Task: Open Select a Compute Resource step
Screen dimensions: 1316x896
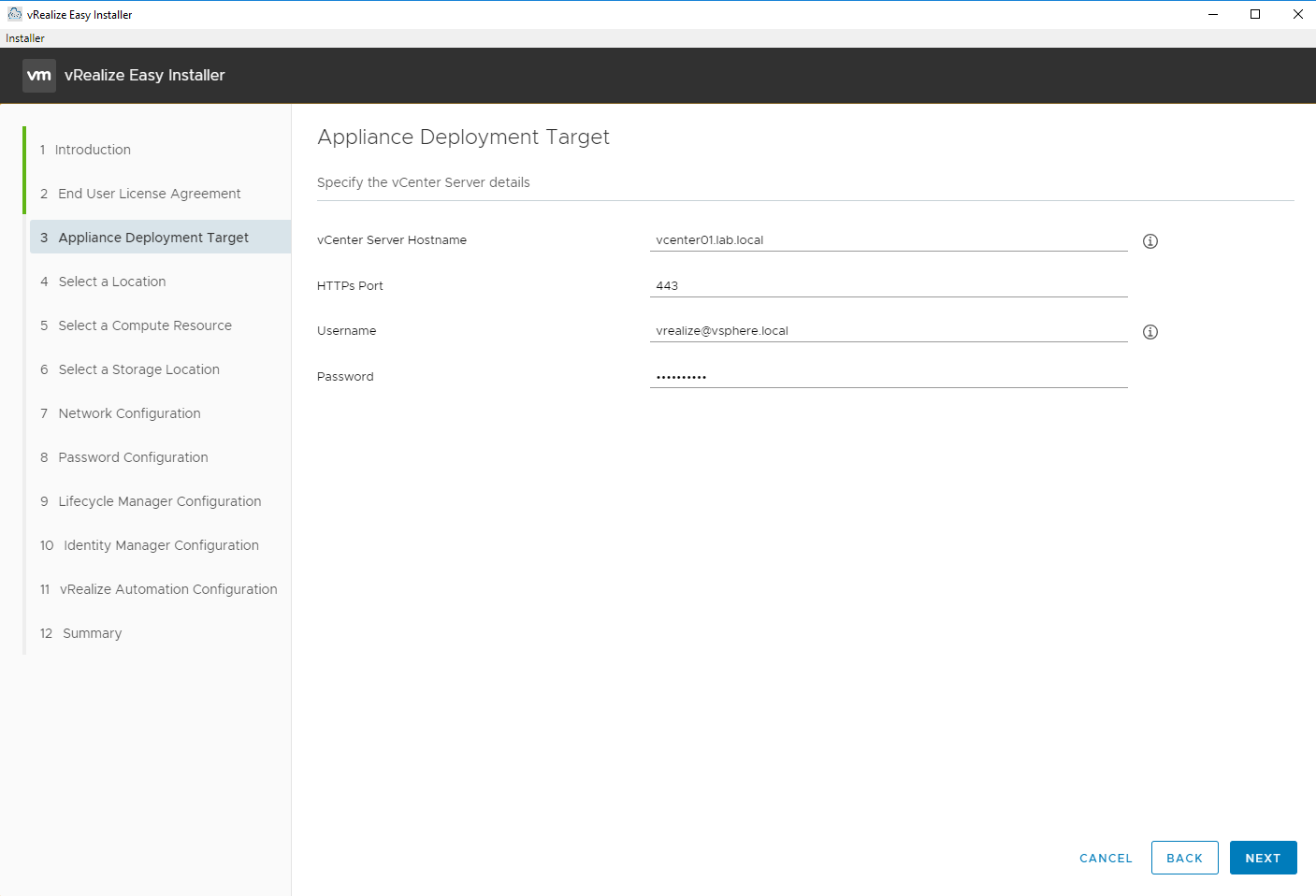Action: click(x=159, y=325)
